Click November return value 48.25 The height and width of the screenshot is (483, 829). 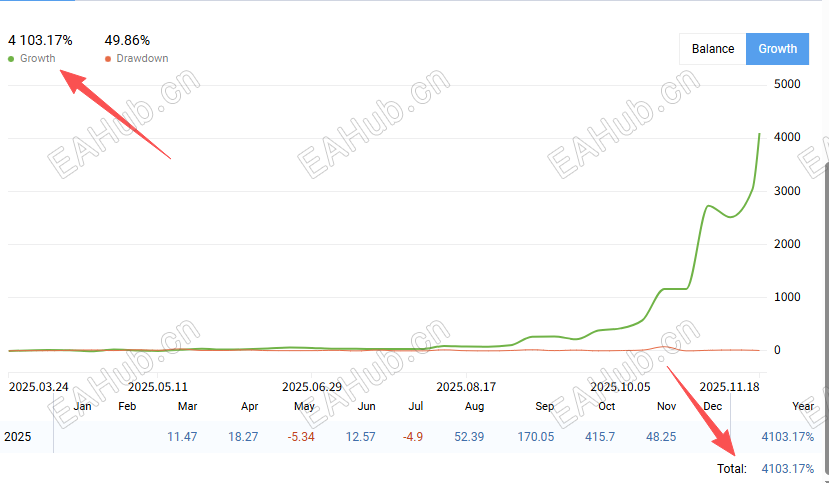661,438
